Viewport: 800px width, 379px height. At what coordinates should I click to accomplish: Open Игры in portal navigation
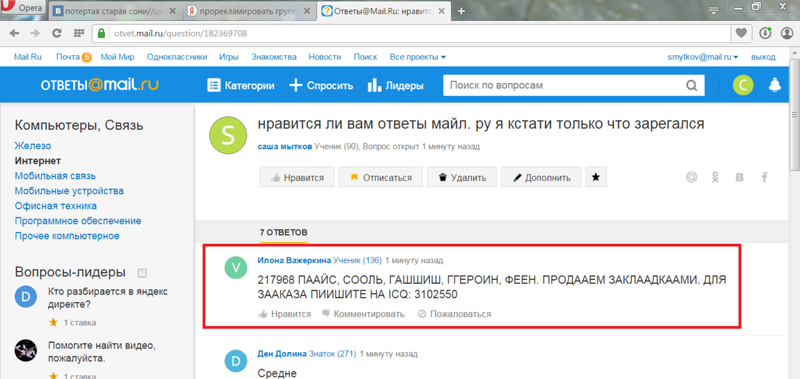coord(229,57)
